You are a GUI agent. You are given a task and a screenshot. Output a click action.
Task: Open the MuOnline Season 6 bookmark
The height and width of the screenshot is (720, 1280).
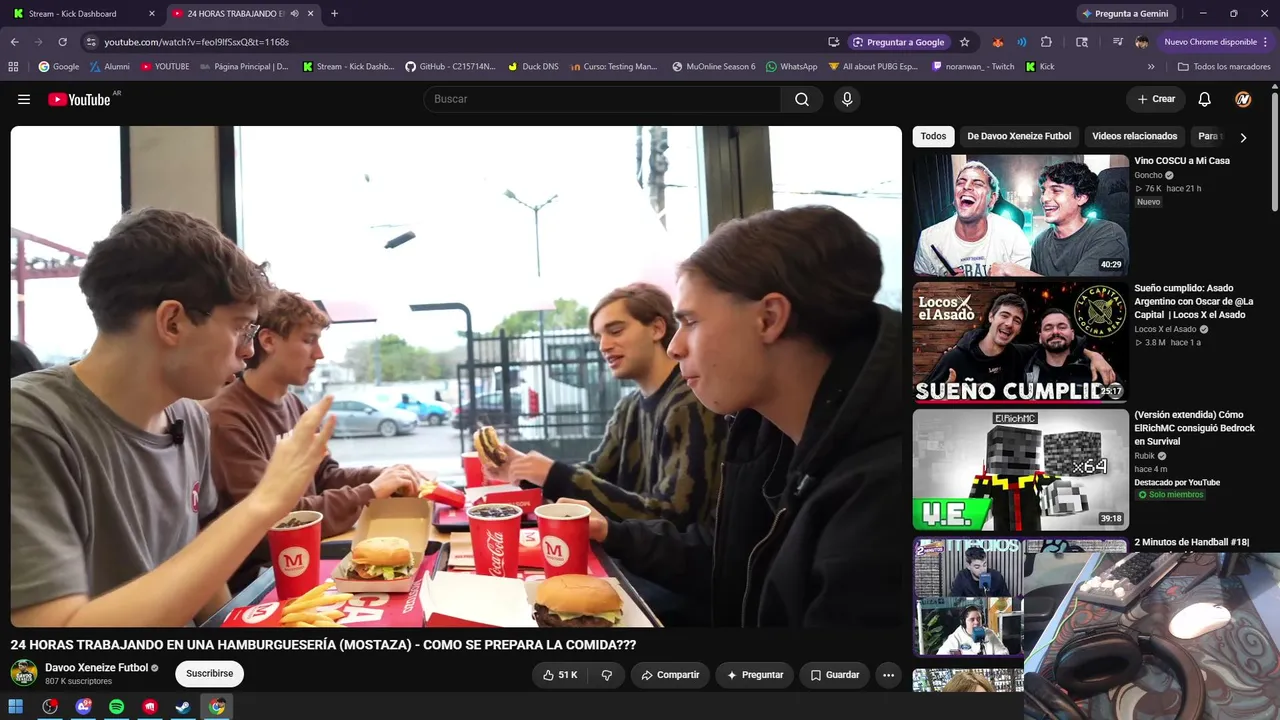714,67
